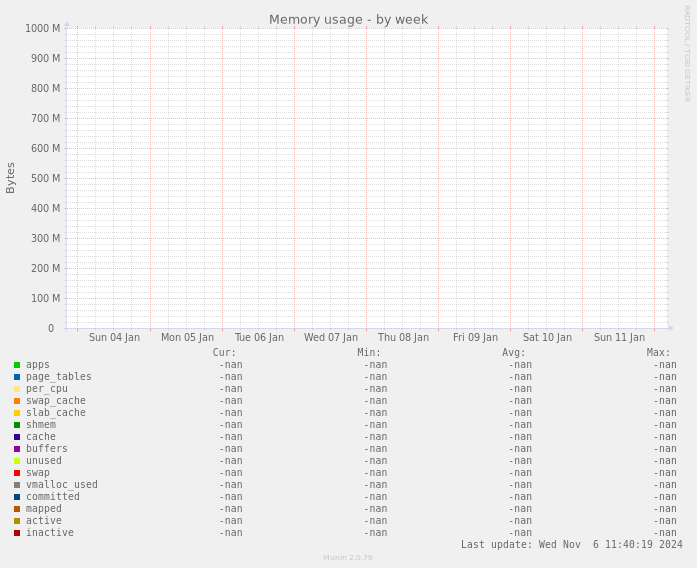The width and height of the screenshot is (697, 568).
Task: Click the 'slab_cache' legend label
Action: click(56, 413)
